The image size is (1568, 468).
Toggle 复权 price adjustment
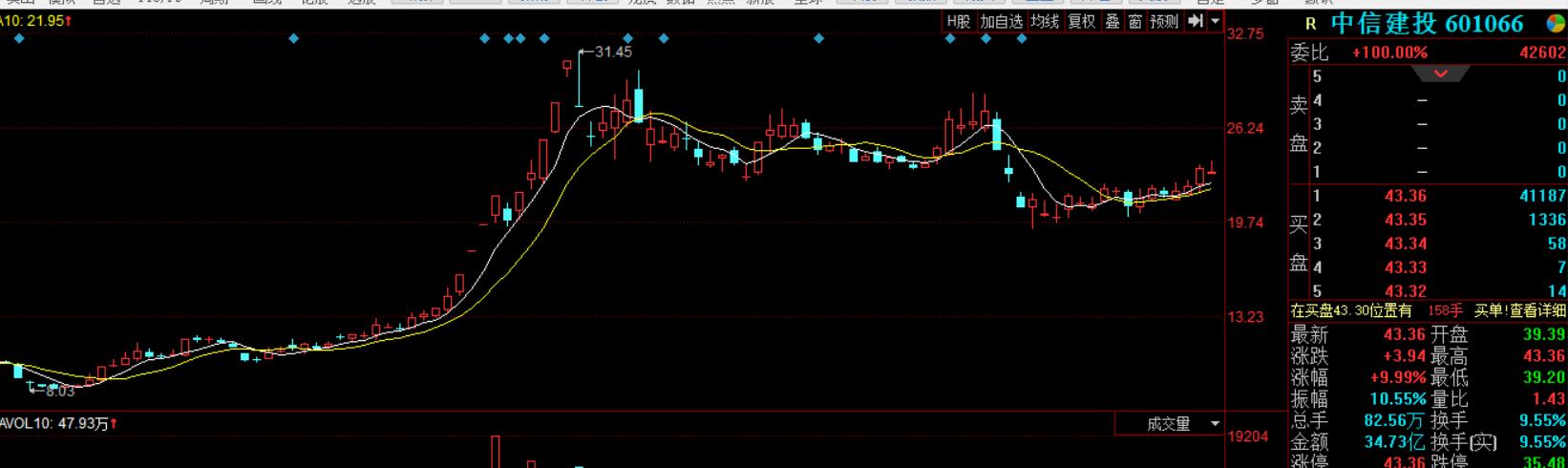pos(1082,21)
